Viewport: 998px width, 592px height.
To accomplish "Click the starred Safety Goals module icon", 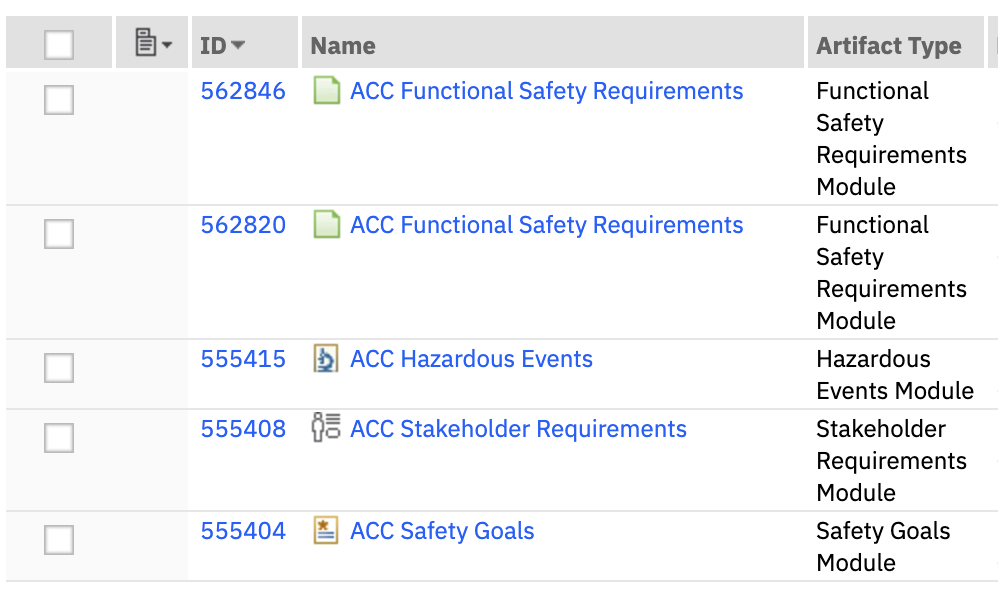I will tap(327, 531).
